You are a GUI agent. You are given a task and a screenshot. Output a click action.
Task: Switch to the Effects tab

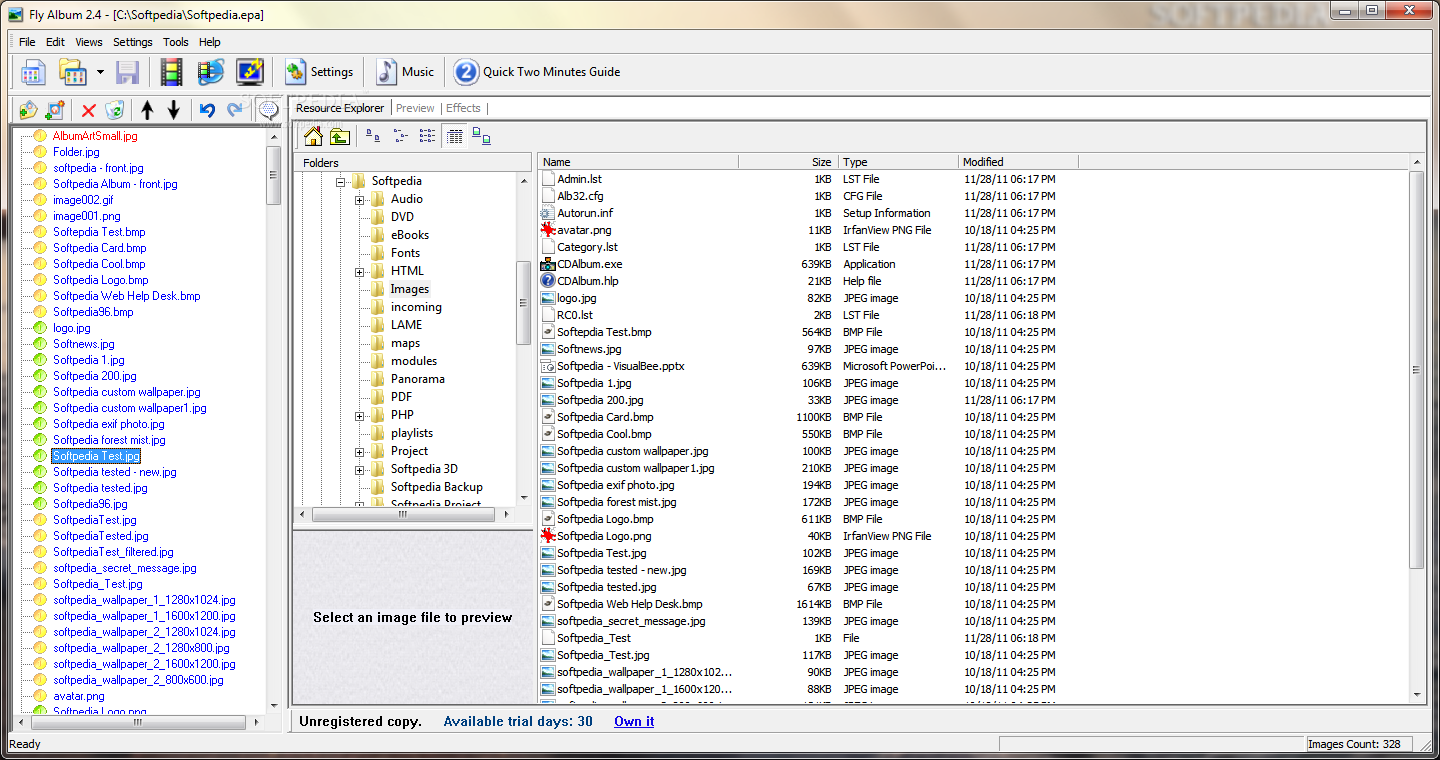(x=463, y=108)
